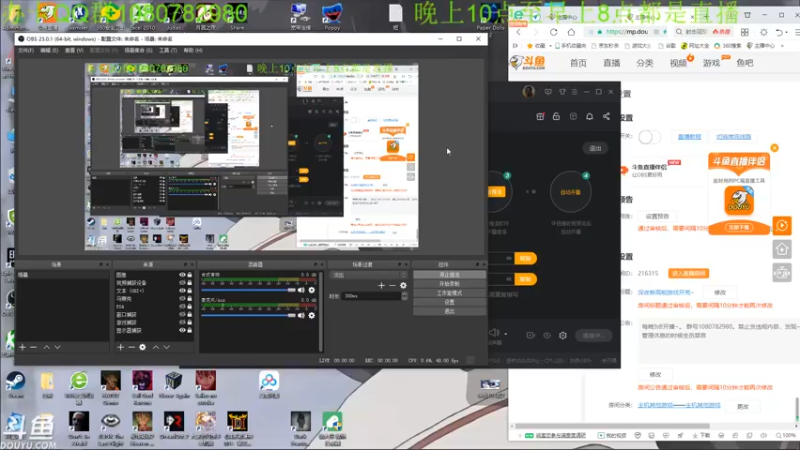
Task: Open desktop audio (台式音响) gear settings
Action: (312, 290)
